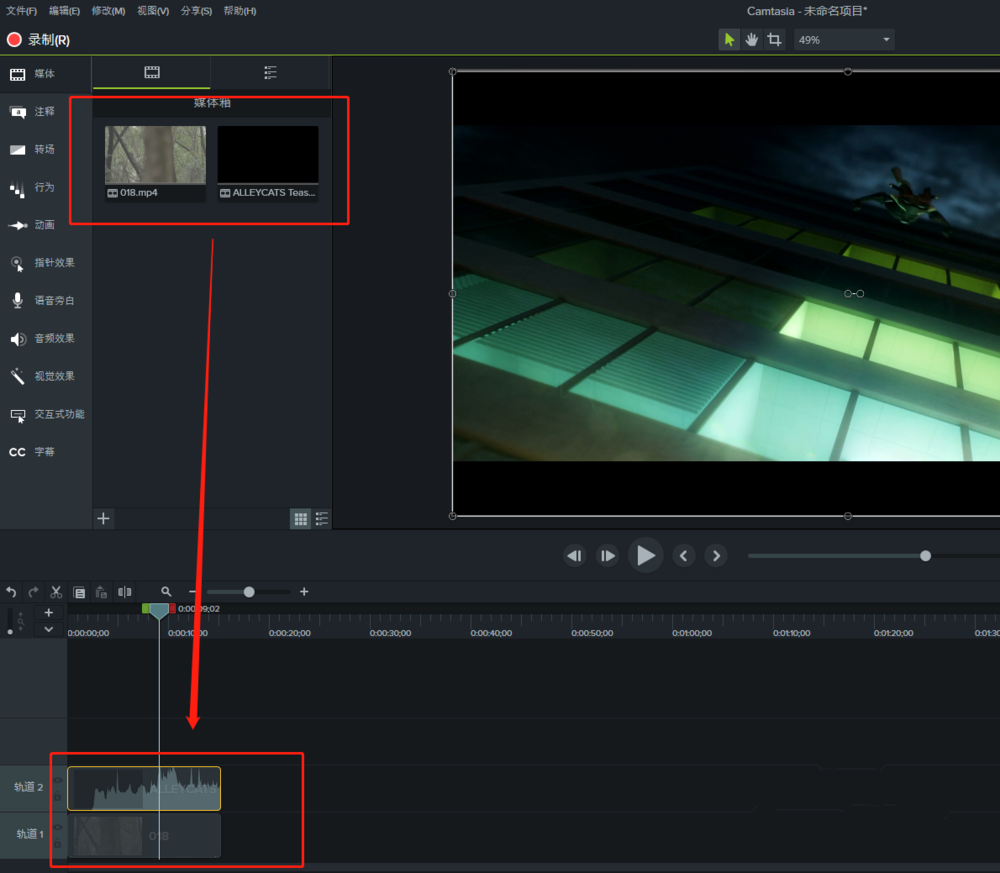Open the 转场 (Transitions) panel
The height and width of the screenshot is (873, 1000).
tap(45, 149)
